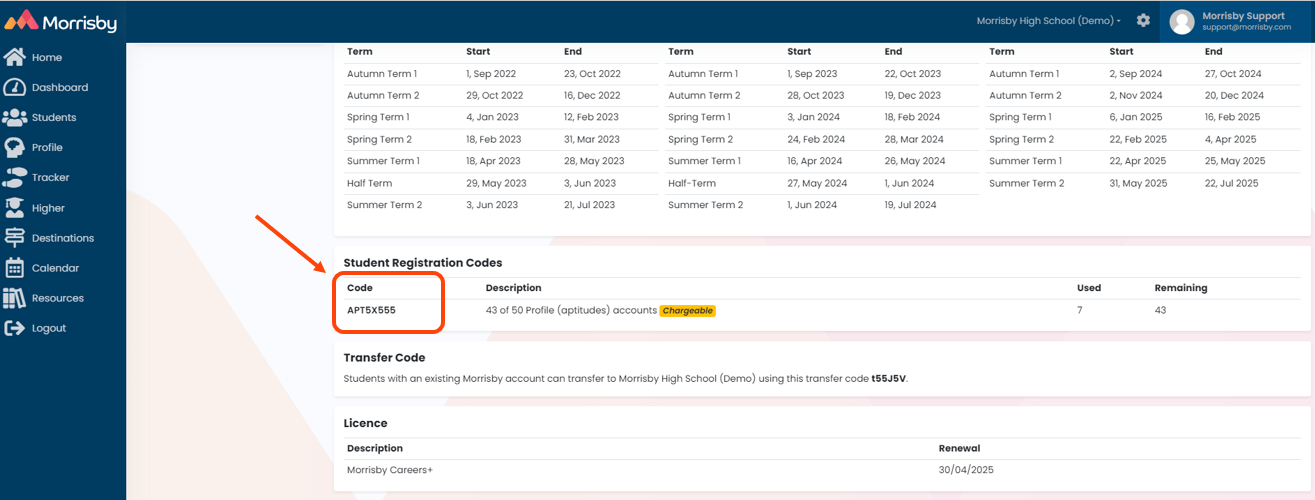
Task: Click the Morrisby Careers+ licence row
Action: (822, 470)
